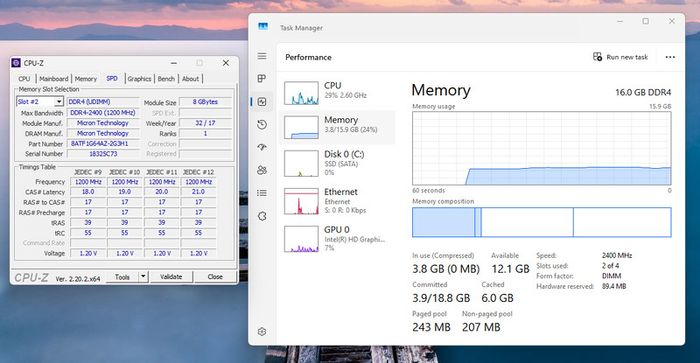Click Slots used 2 of 4 value

click(610, 266)
